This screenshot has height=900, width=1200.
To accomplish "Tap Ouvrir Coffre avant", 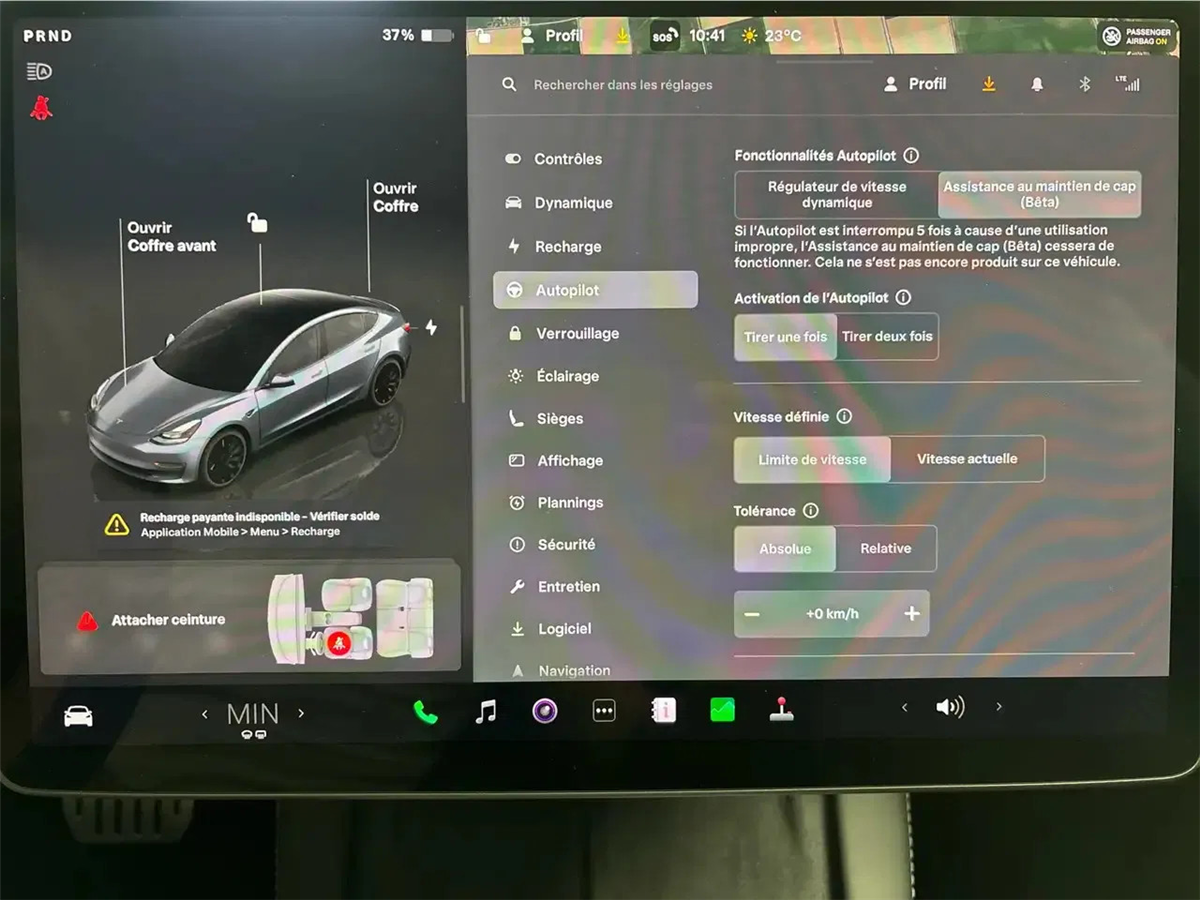I will [x=171, y=237].
